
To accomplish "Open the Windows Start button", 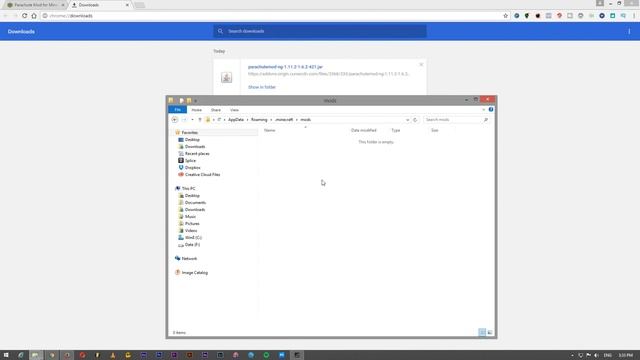I will [x=6, y=355].
